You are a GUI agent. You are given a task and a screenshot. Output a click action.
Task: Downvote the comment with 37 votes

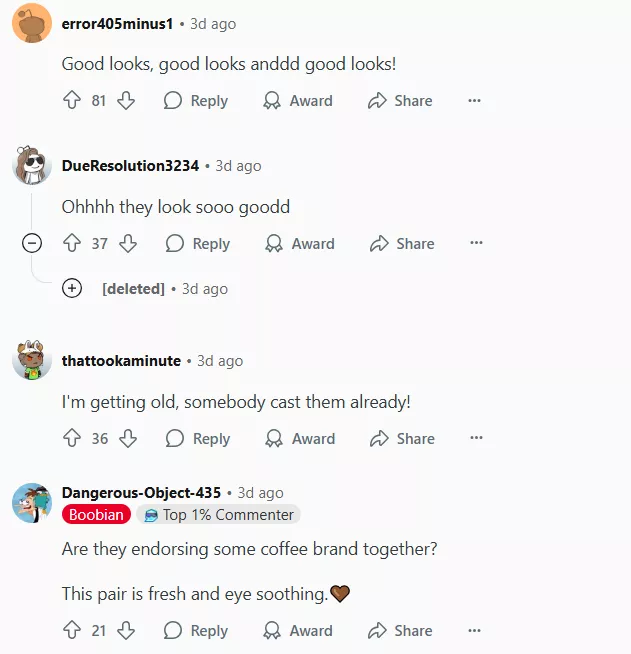pyautogui.click(x=128, y=243)
